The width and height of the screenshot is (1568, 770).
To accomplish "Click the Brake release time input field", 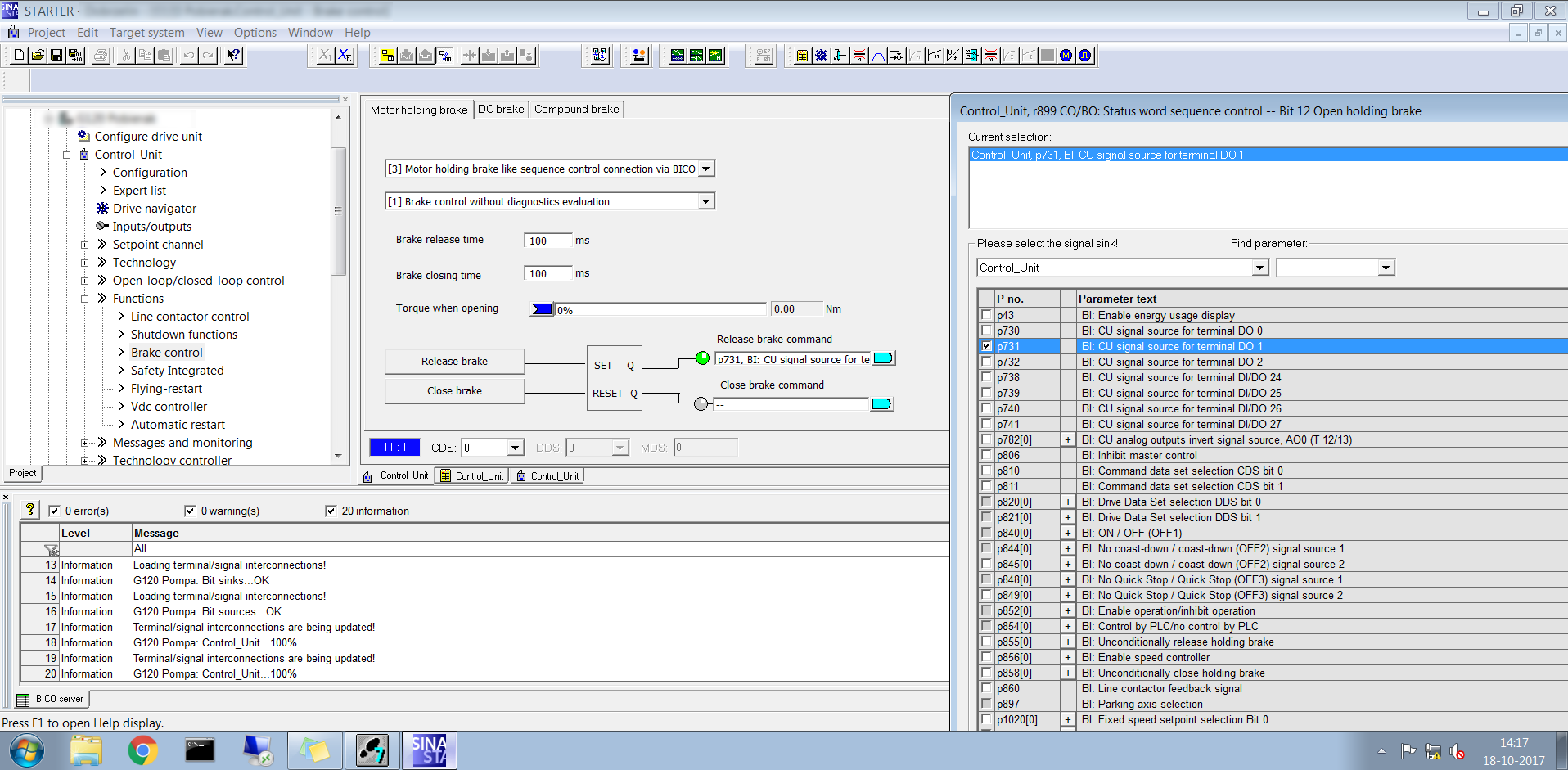I will (547, 241).
